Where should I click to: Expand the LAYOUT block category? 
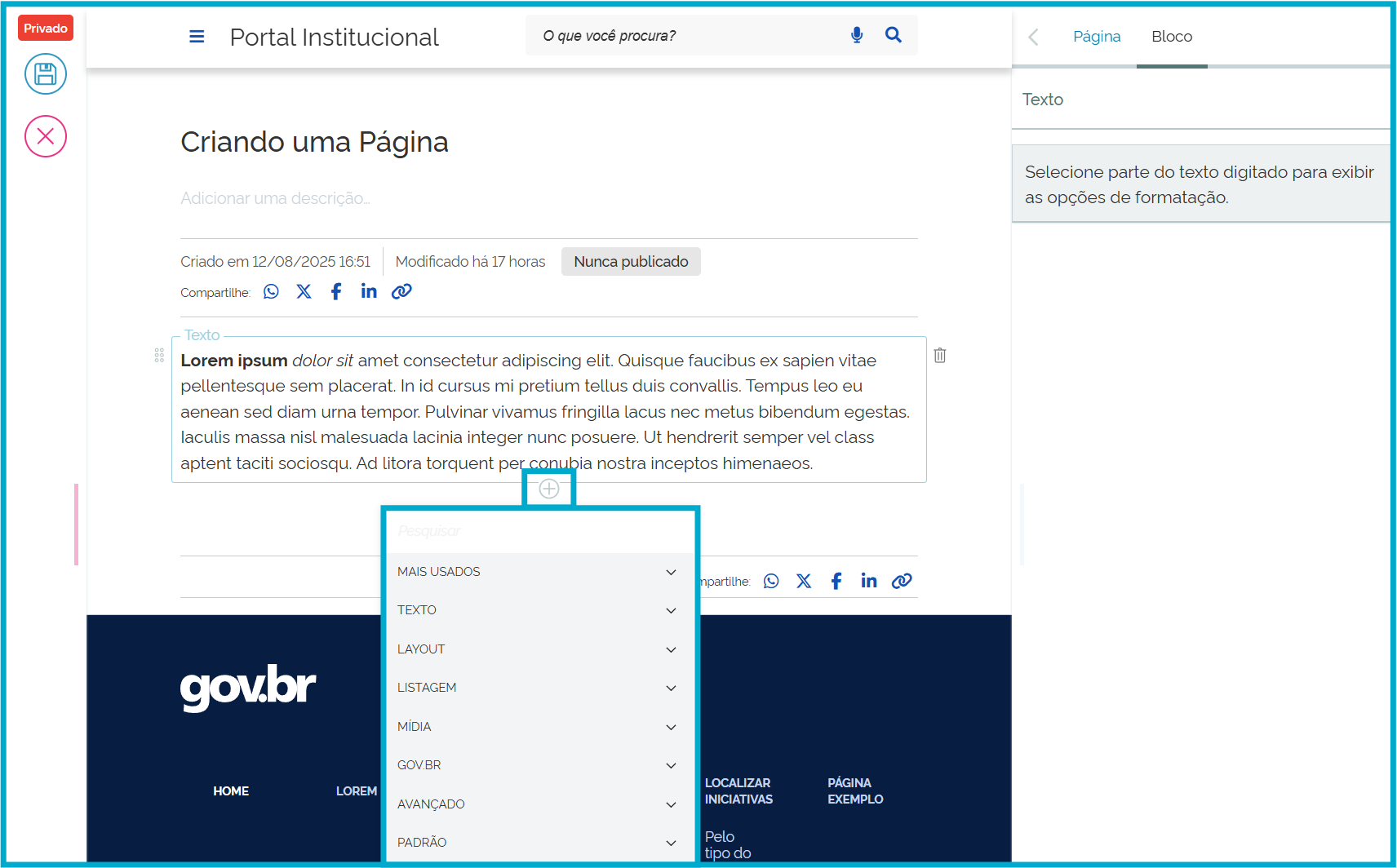point(539,649)
